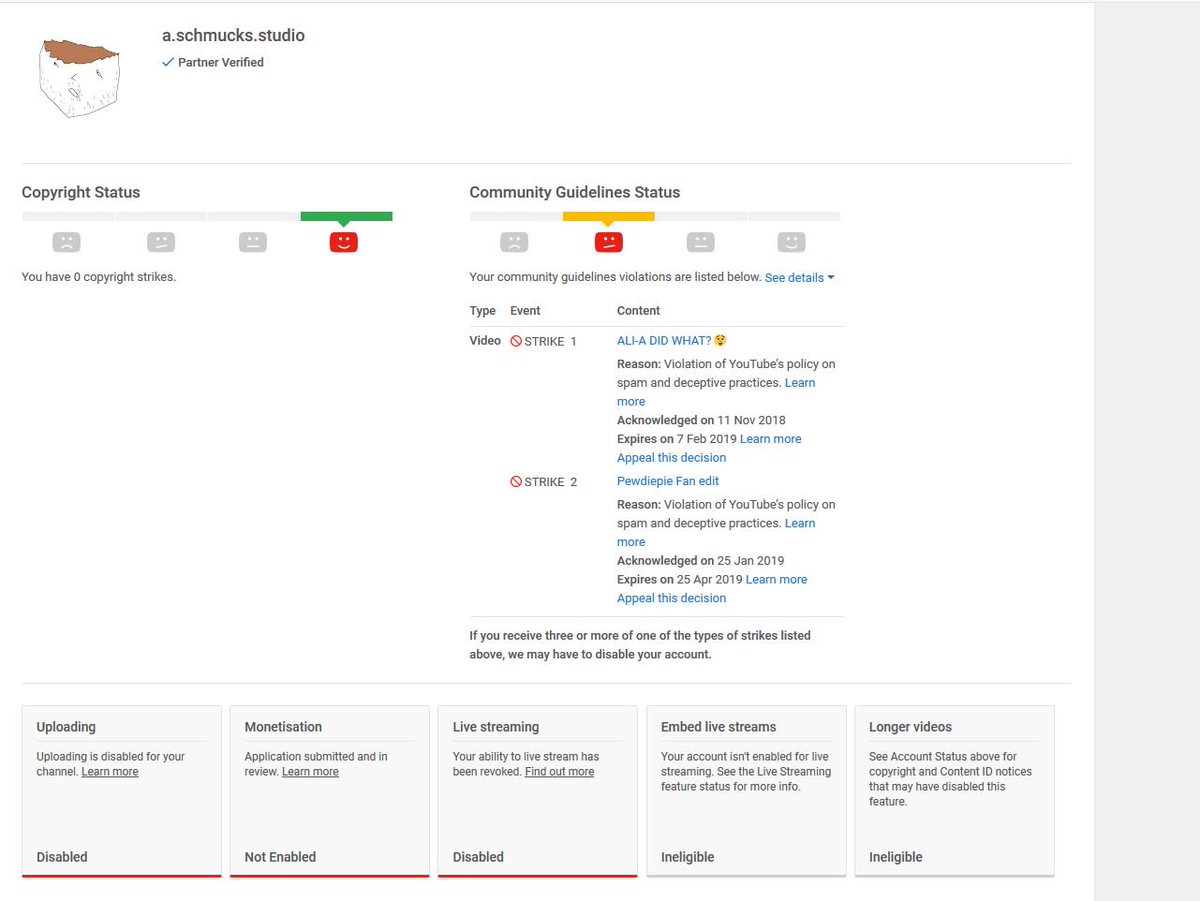The image size is (1200, 901).
Task: Click the Disabled status in Live streaming card
Action: (x=478, y=857)
